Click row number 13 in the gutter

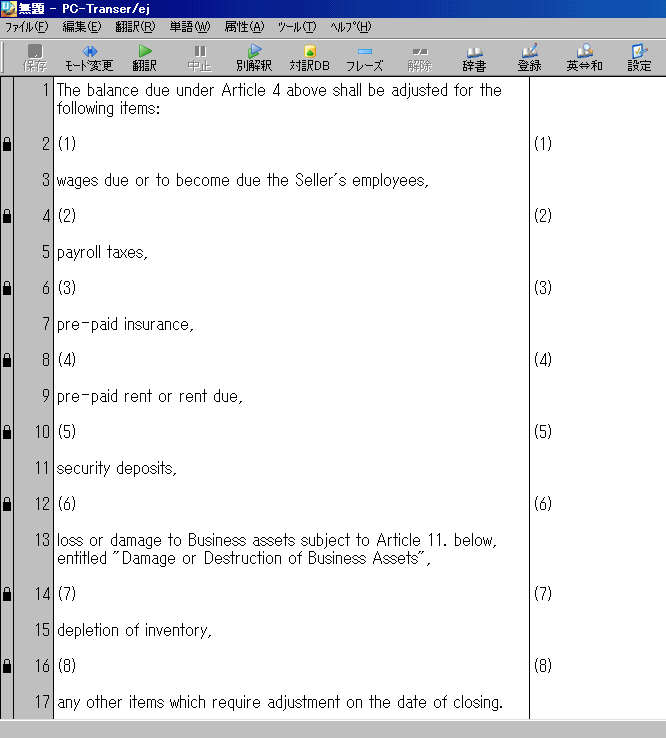(42, 540)
